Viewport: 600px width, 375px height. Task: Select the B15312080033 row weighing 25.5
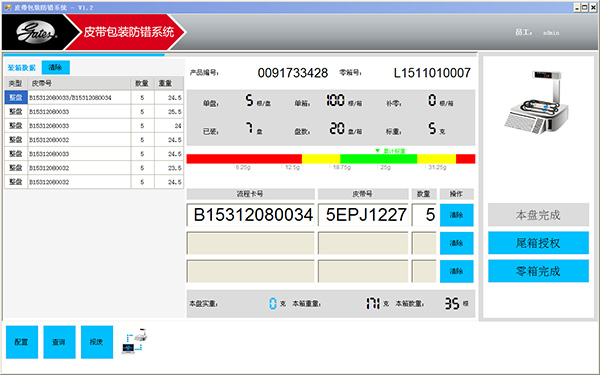click(x=94, y=112)
